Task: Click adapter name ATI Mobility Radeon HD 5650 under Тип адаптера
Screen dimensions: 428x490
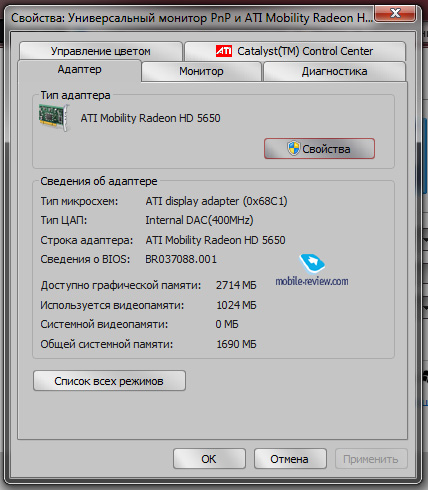Action: (x=150, y=118)
